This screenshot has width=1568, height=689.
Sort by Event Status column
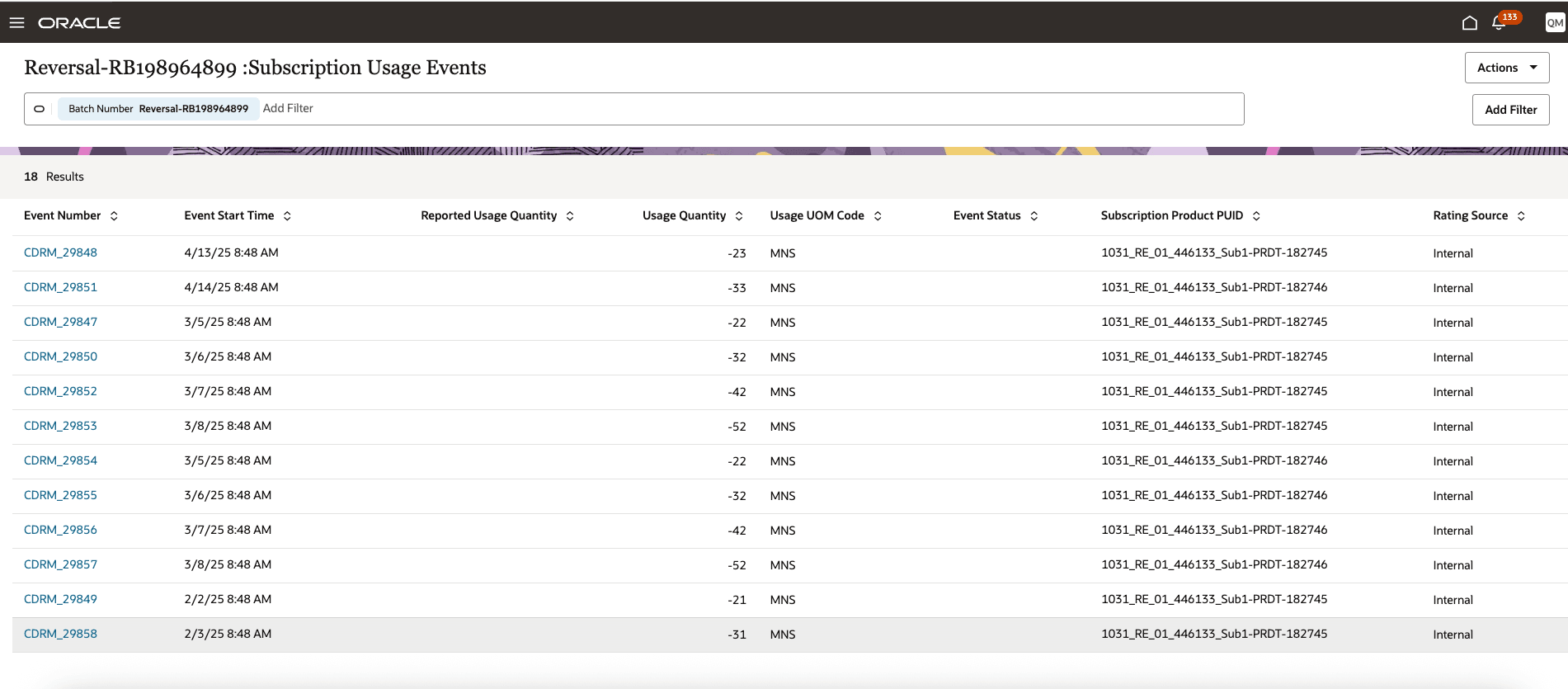point(1034,216)
